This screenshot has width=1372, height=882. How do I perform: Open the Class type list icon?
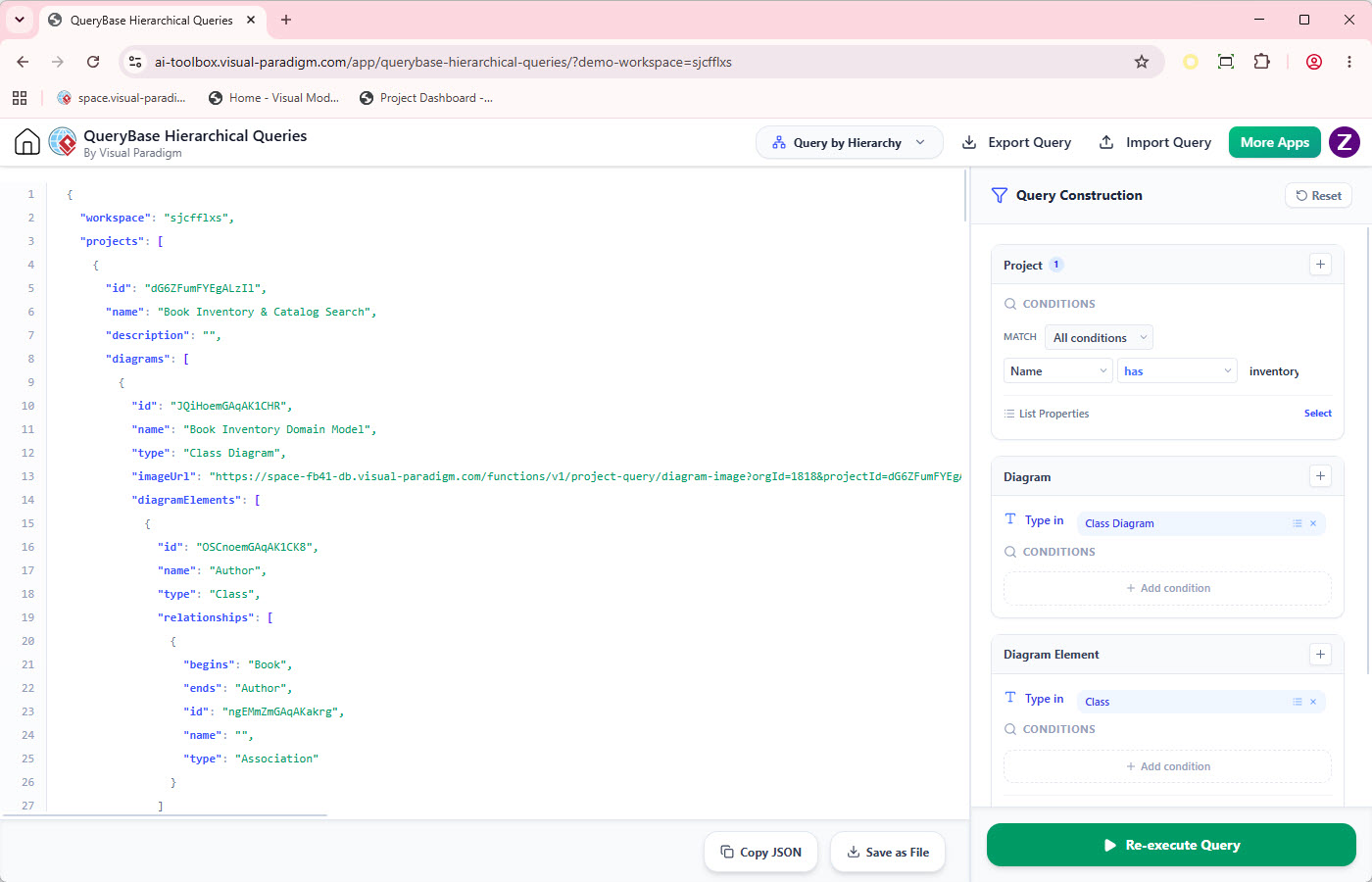1297,702
